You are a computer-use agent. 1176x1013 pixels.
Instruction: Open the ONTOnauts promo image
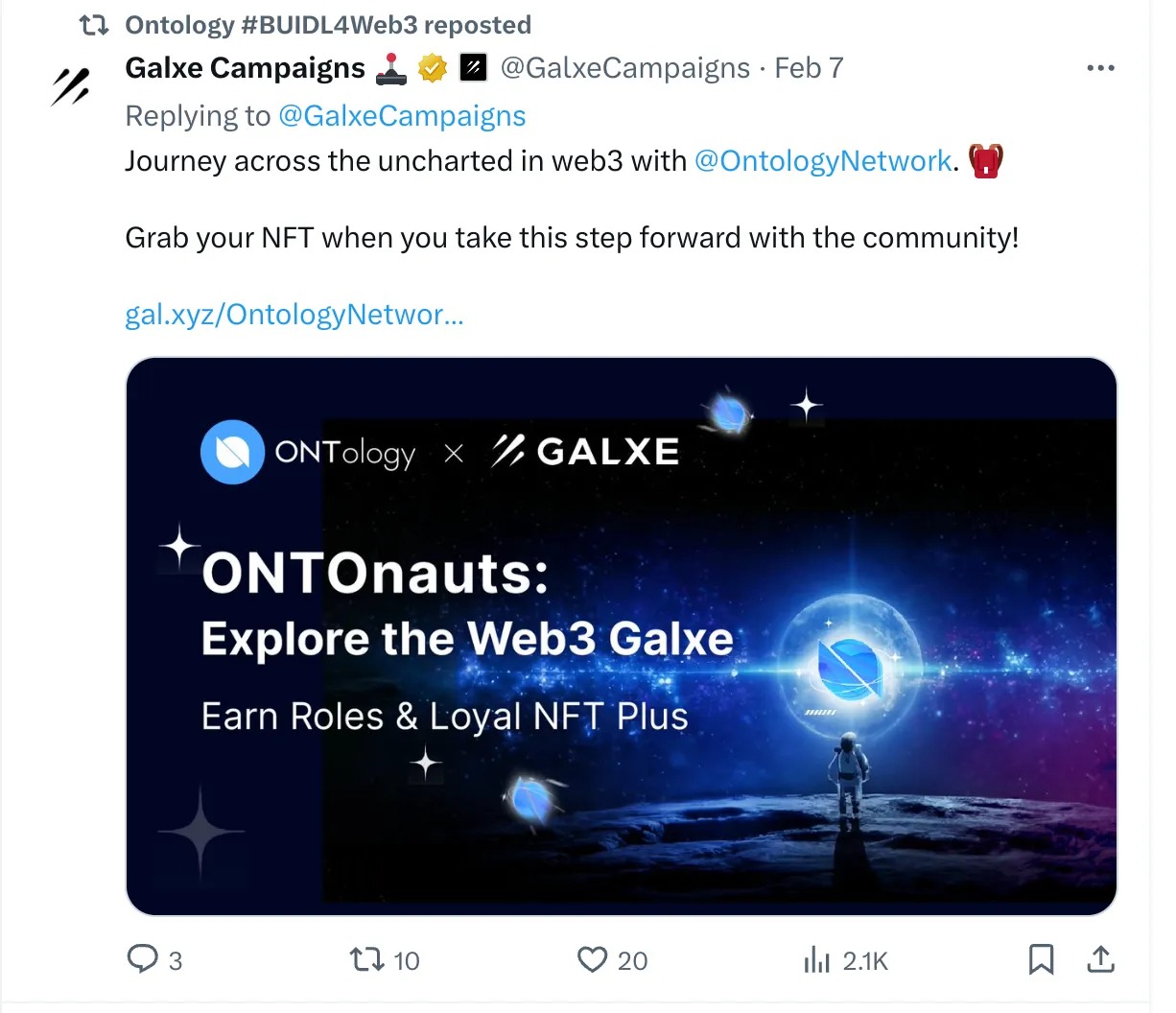click(x=621, y=636)
